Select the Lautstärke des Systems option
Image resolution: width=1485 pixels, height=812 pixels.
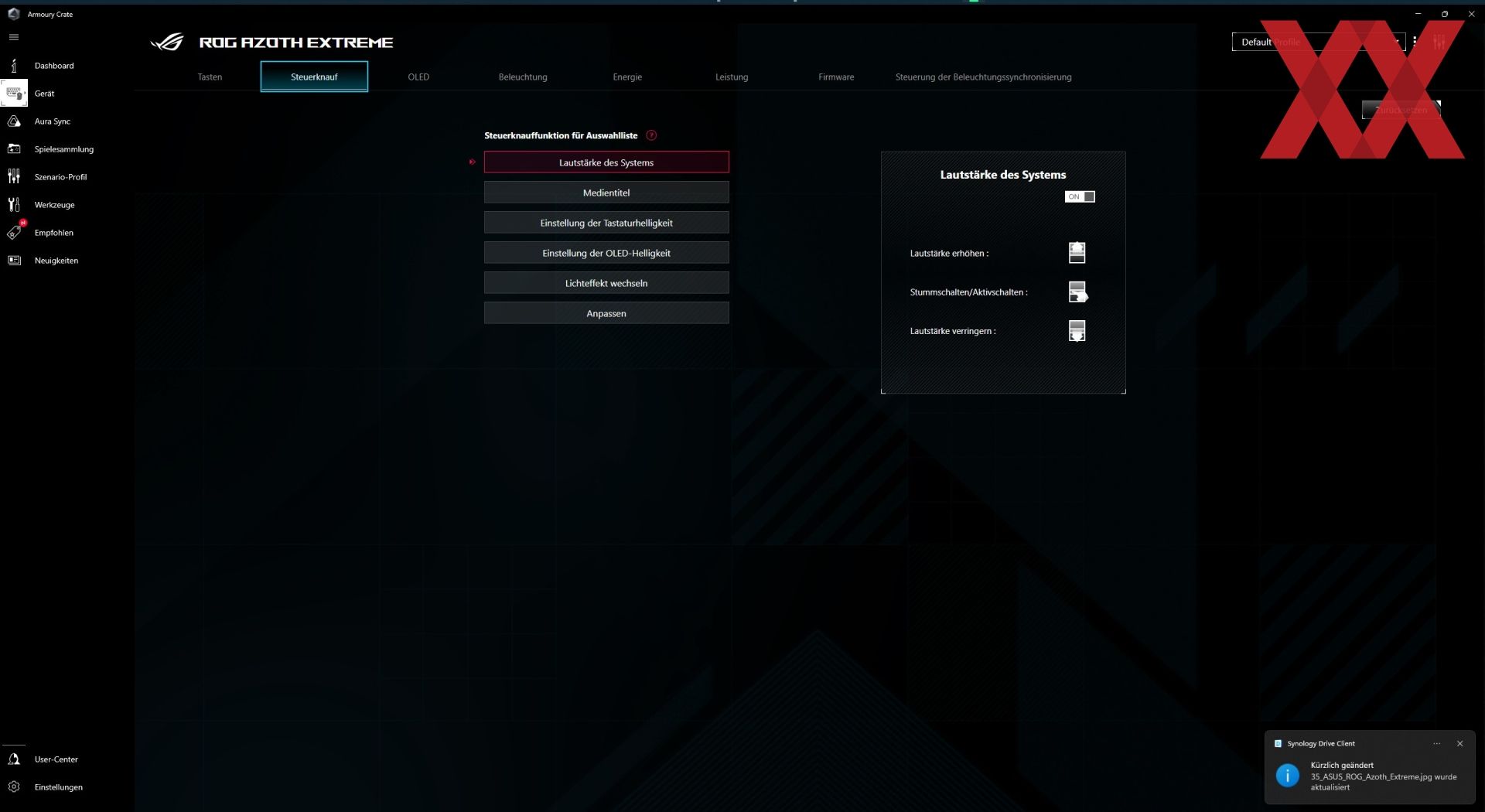pos(606,162)
